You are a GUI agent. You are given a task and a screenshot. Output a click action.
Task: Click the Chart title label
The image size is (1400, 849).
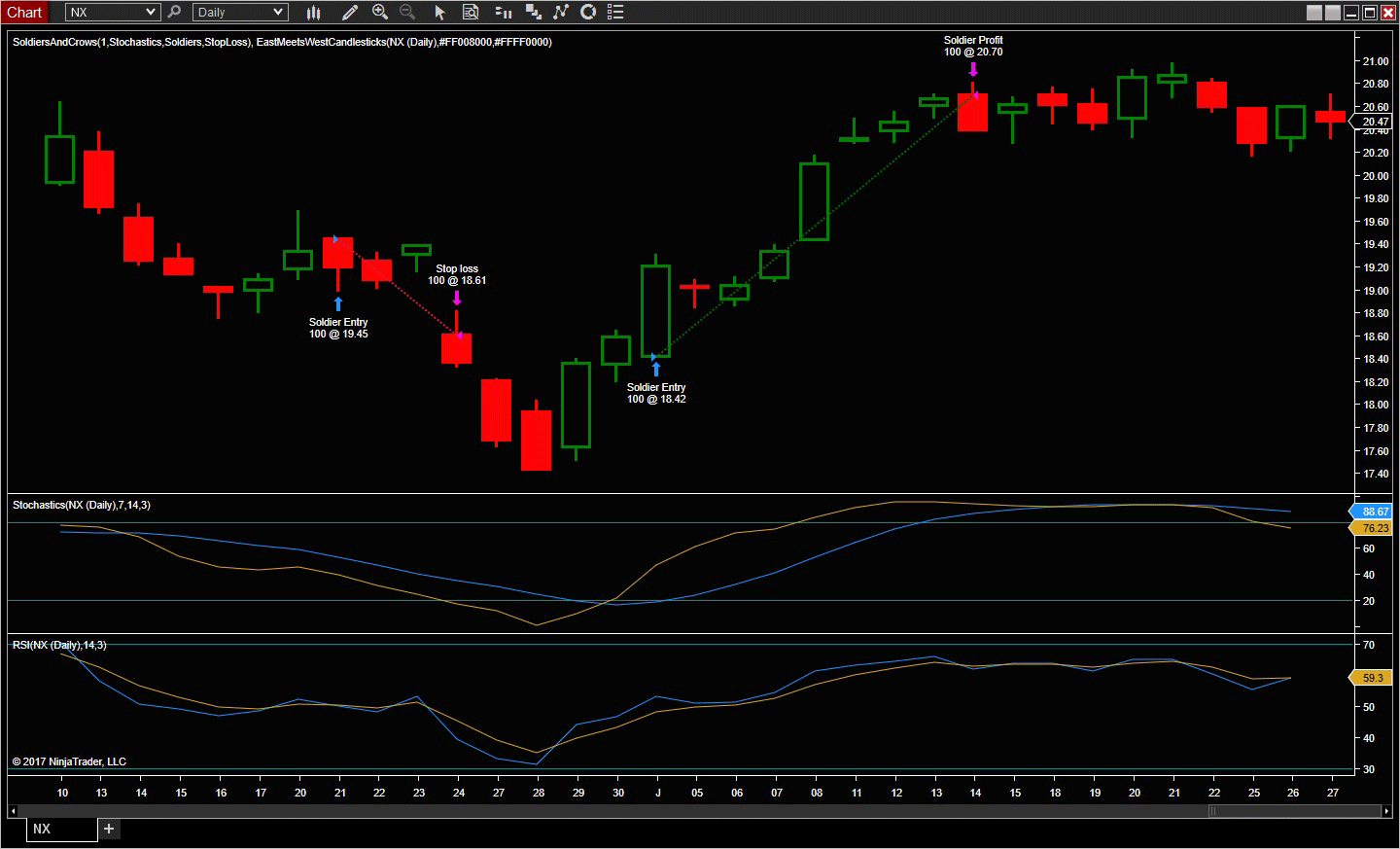click(x=24, y=12)
